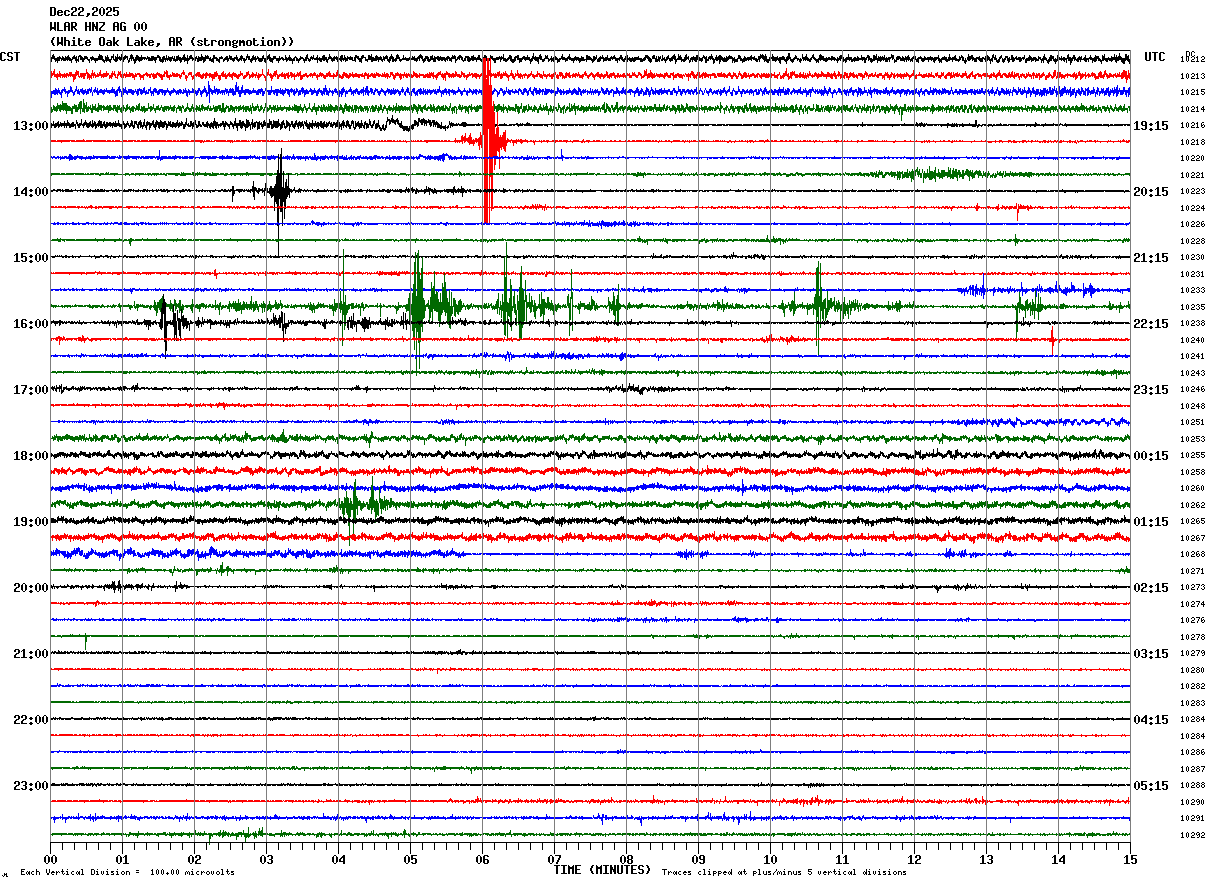Click the UTC timezone label
The image size is (1210, 886).
click(x=1155, y=57)
